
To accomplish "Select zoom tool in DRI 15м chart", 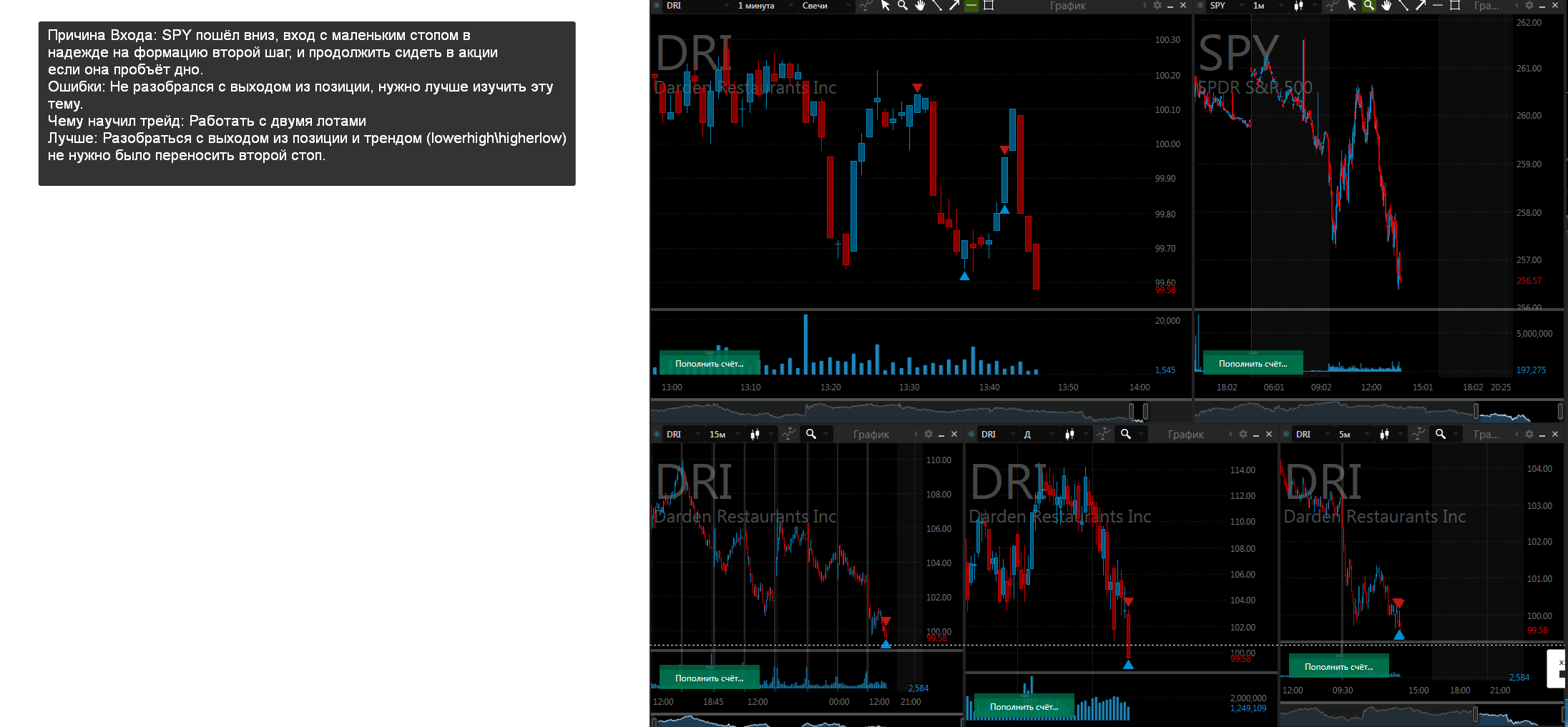I will pyautogui.click(x=811, y=434).
